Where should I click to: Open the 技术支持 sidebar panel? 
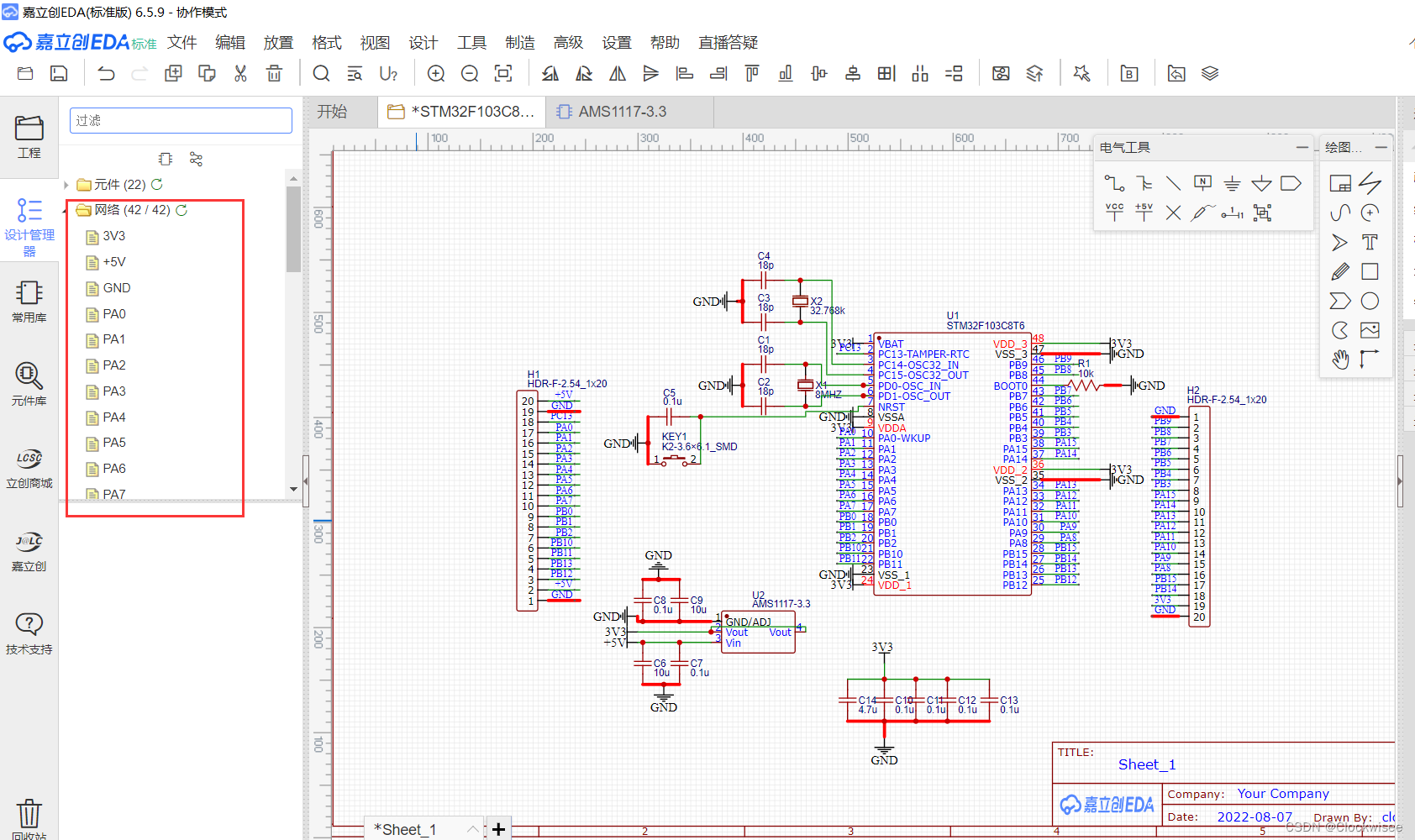(x=29, y=634)
